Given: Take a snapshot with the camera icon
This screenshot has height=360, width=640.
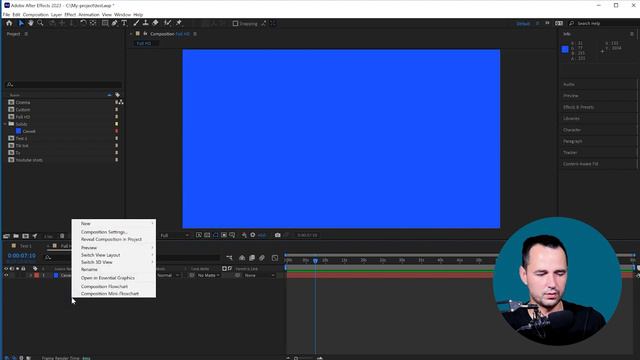Looking at the screenshot, I should tap(278, 235).
